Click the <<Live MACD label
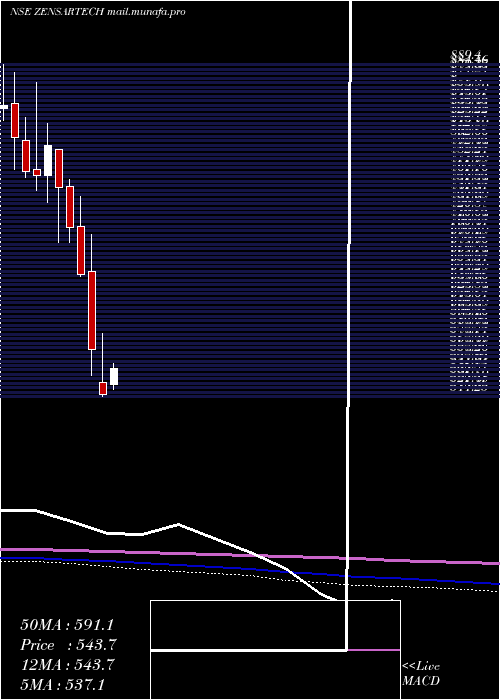This screenshot has height=700, width=500. [x=421, y=674]
